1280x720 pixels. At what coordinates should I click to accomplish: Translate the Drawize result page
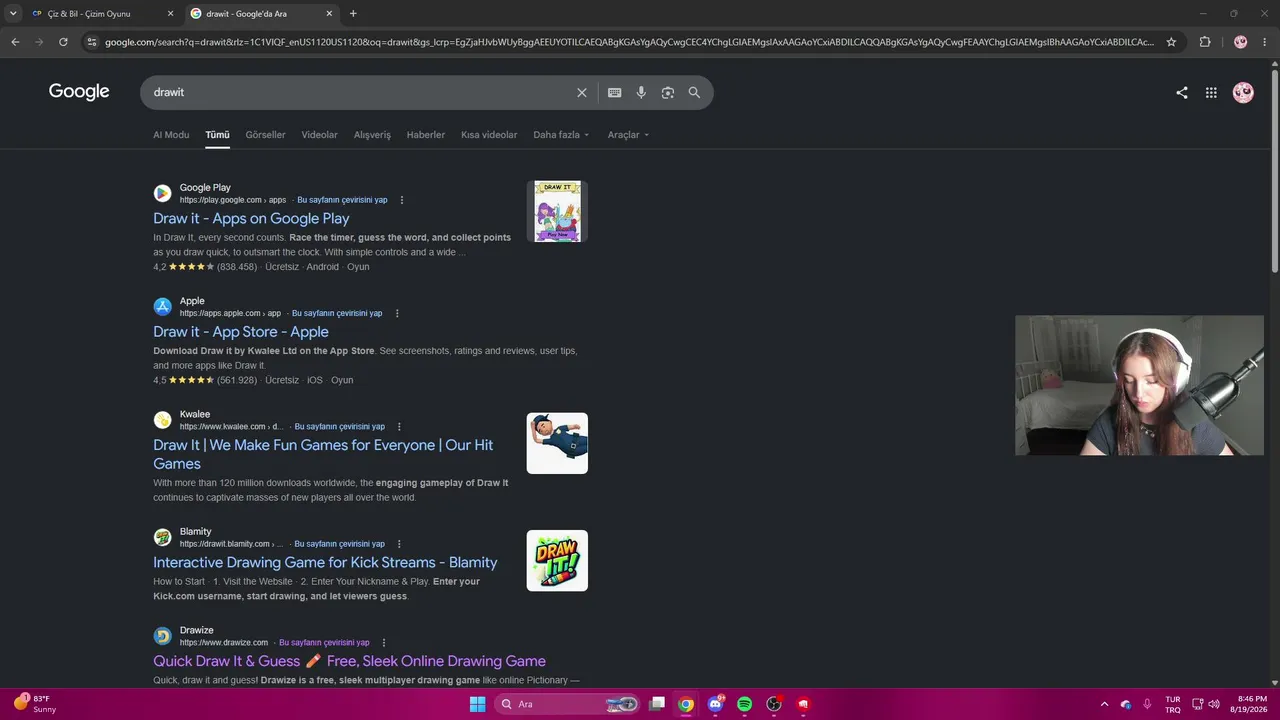(324, 643)
